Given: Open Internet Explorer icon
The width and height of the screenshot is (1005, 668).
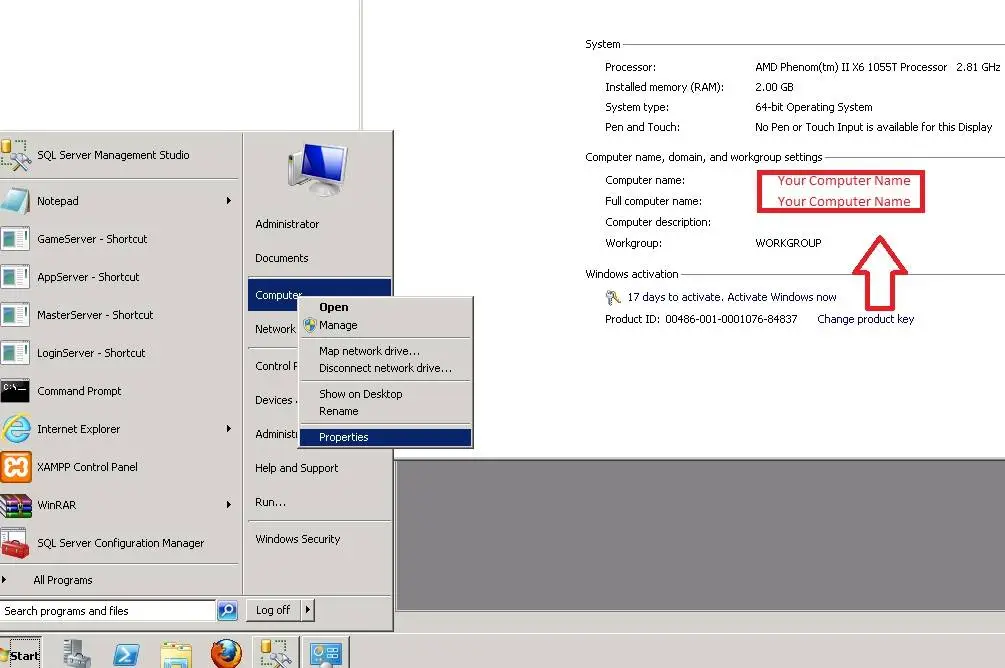Looking at the screenshot, I should point(15,429).
